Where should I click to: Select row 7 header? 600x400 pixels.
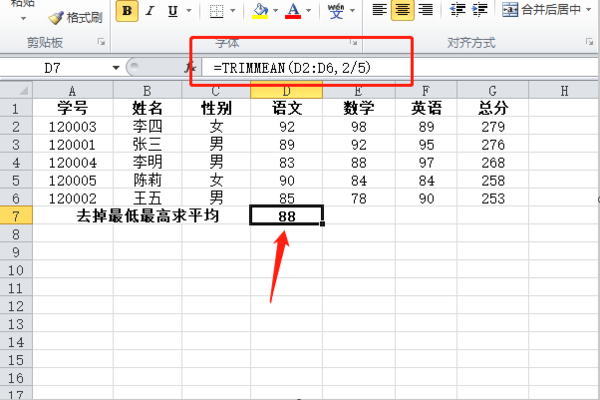click(x=16, y=216)
